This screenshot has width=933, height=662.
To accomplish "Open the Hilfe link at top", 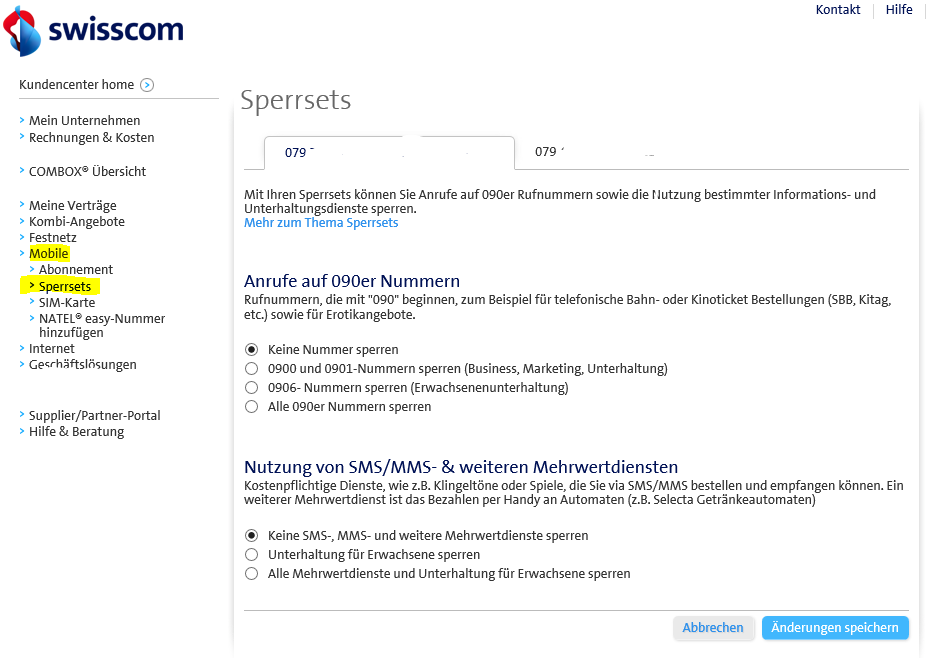I will click(x=898, y=10).
